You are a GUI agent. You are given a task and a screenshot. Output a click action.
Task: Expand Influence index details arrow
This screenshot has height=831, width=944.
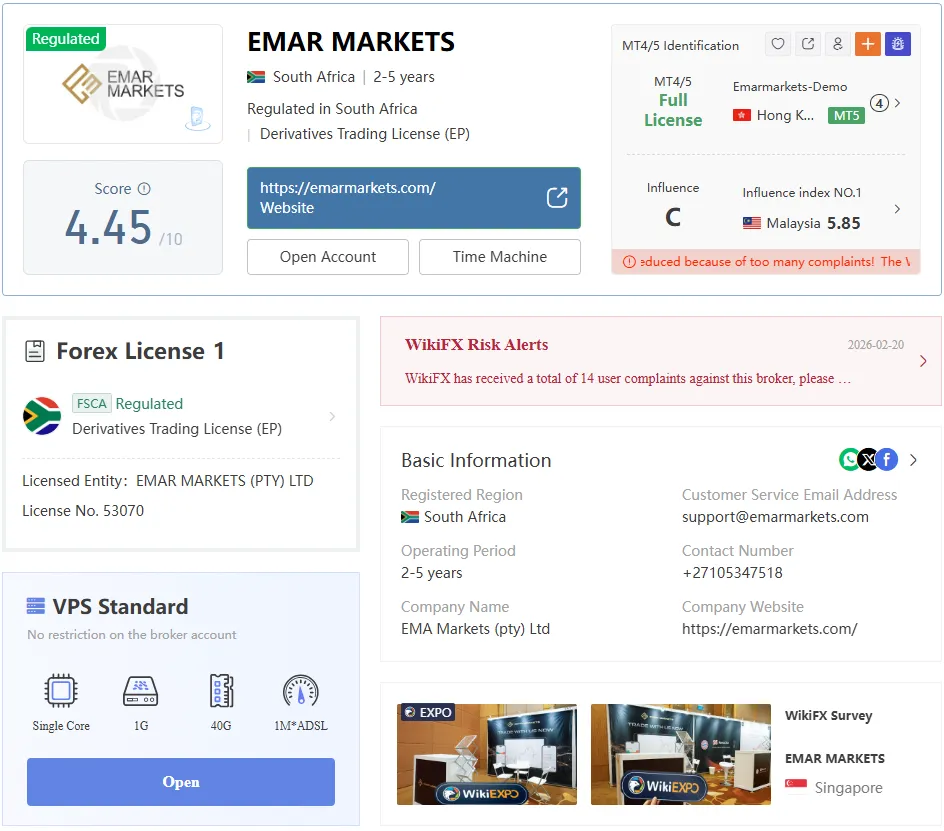897,209
